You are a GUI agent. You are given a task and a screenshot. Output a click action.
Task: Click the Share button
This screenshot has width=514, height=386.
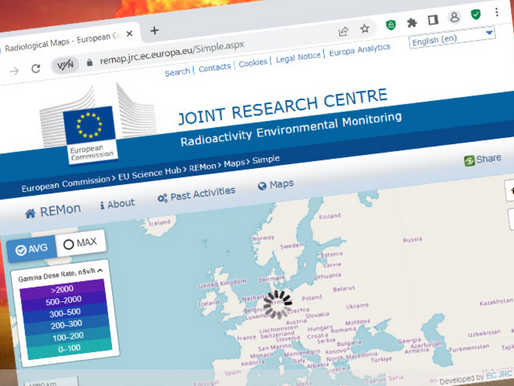[x=482, y=159]
